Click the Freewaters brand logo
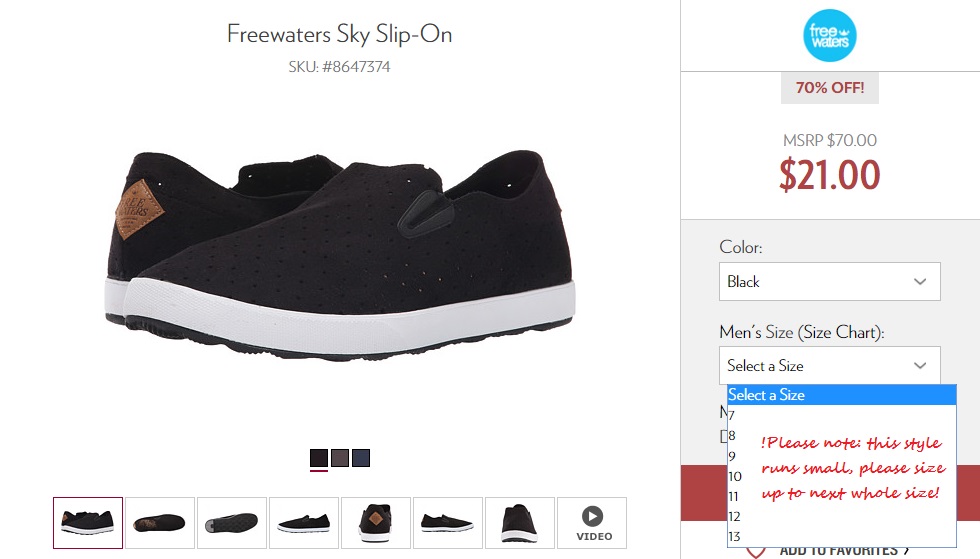The height and width of the screenshot is (559, 980). pos(830,36)
